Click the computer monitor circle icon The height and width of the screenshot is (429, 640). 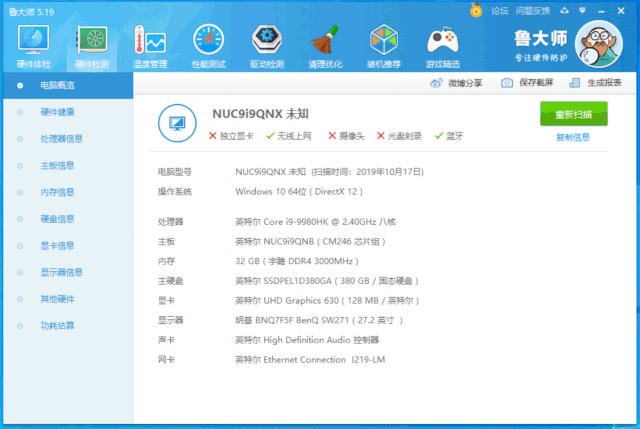177,123
